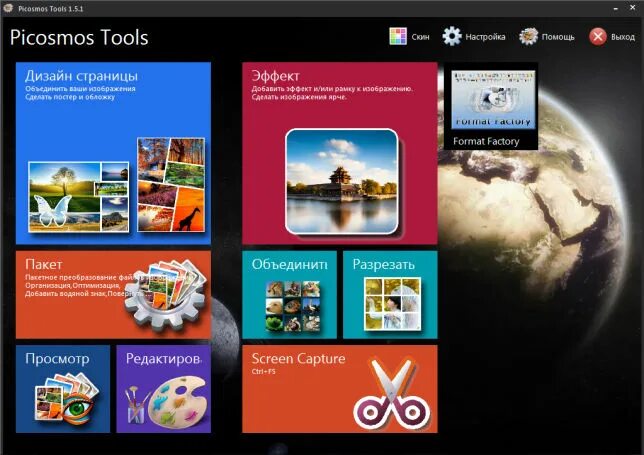
Task: Open the Дизайн страницы tile heading
Action: click(x=81, y=76)
